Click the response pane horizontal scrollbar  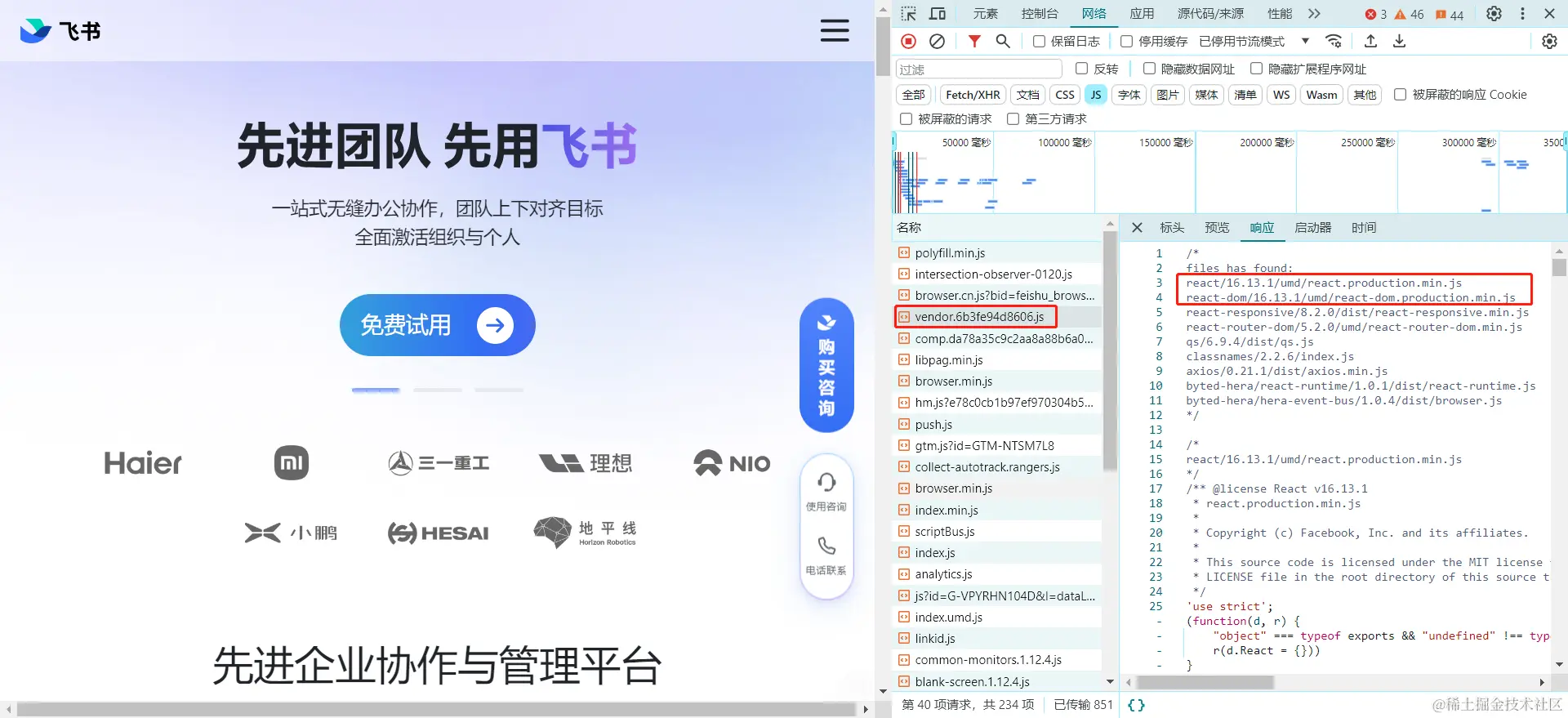pos(1205,682)
